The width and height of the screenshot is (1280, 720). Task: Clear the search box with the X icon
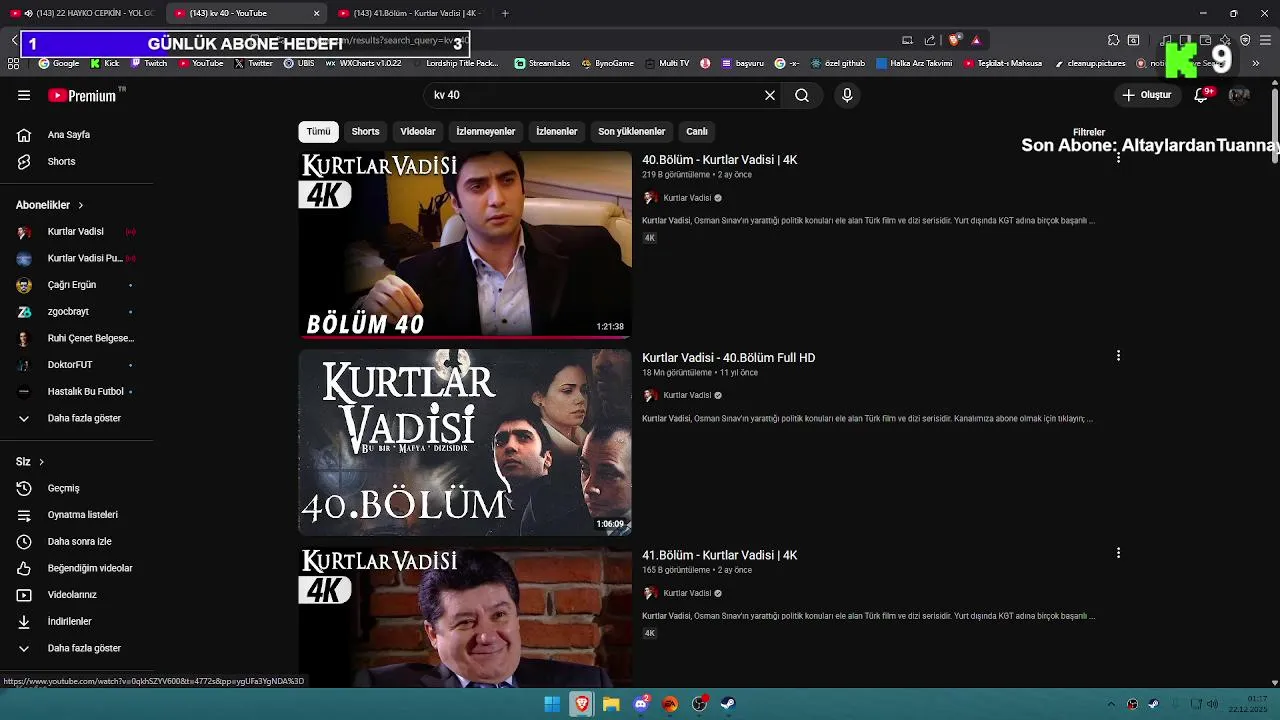tap(770, 95)
